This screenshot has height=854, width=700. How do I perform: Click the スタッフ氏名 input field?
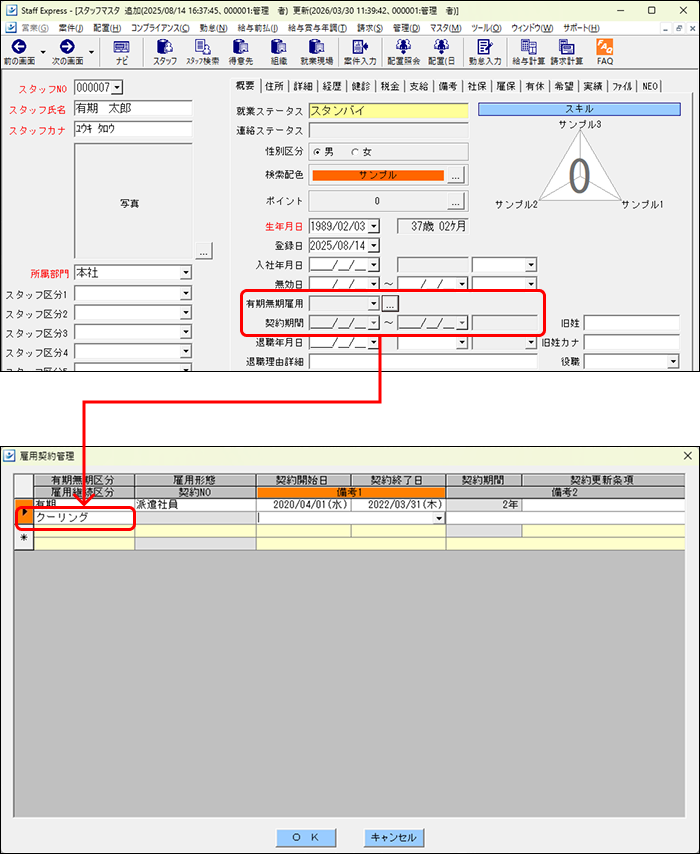click(x=132, y=108)
